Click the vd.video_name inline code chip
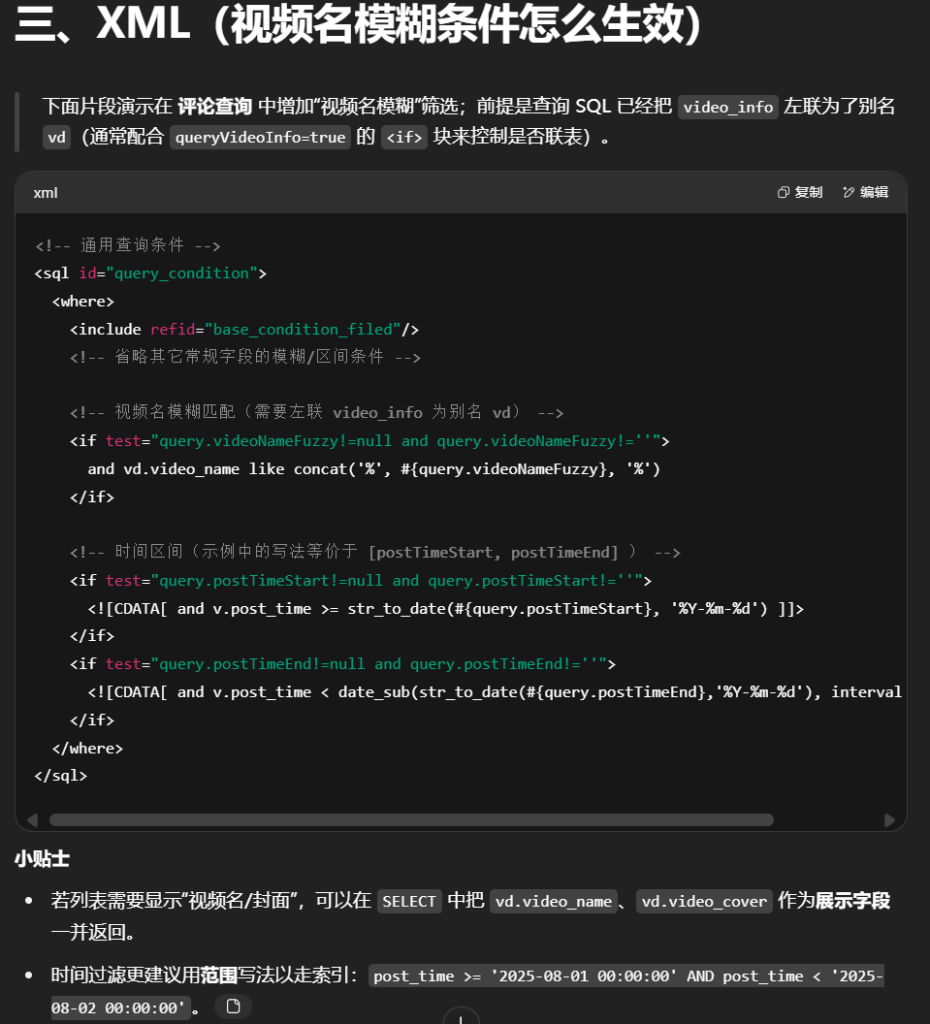The image size is (930, 1024). pos(553,901)
